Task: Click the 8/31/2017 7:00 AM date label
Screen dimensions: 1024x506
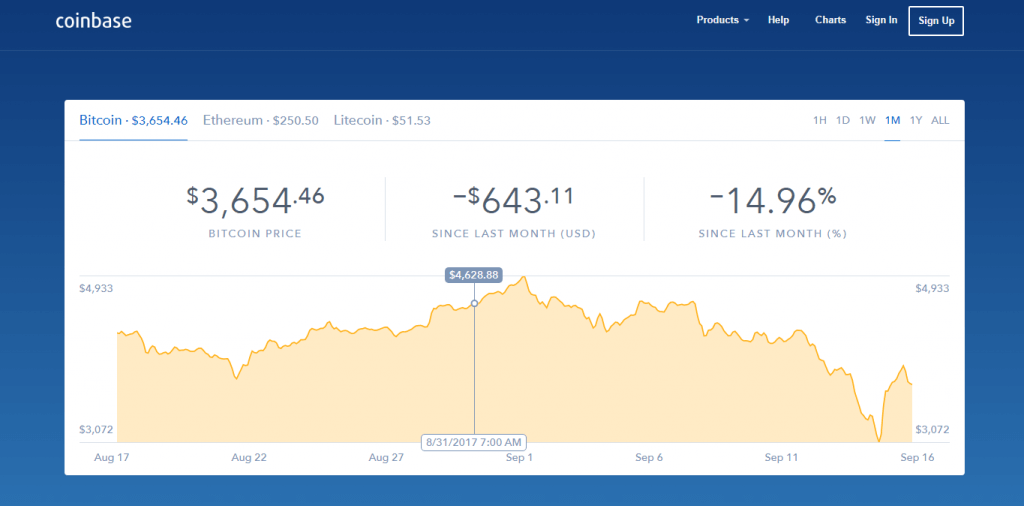Action: (474, 442)
